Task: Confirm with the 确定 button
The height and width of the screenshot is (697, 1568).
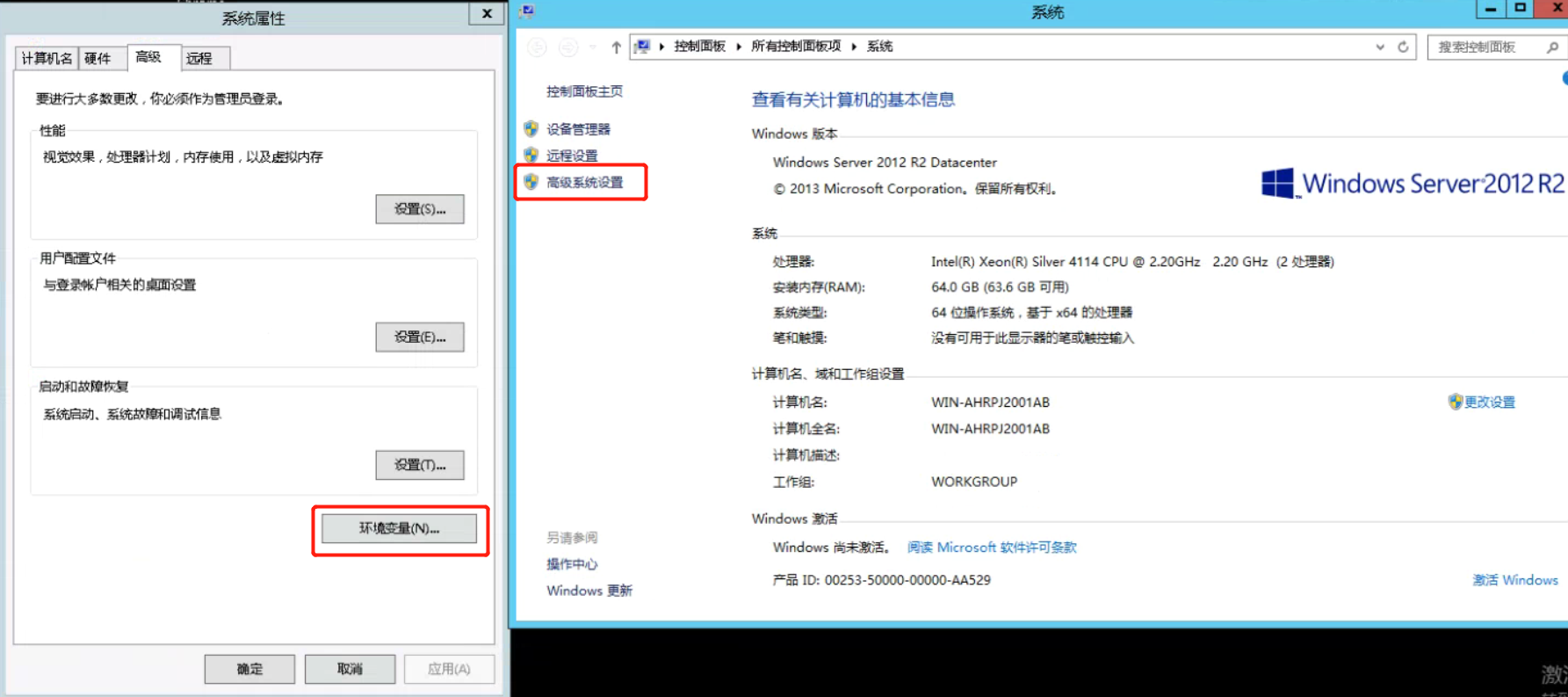Action: [249, 669]
